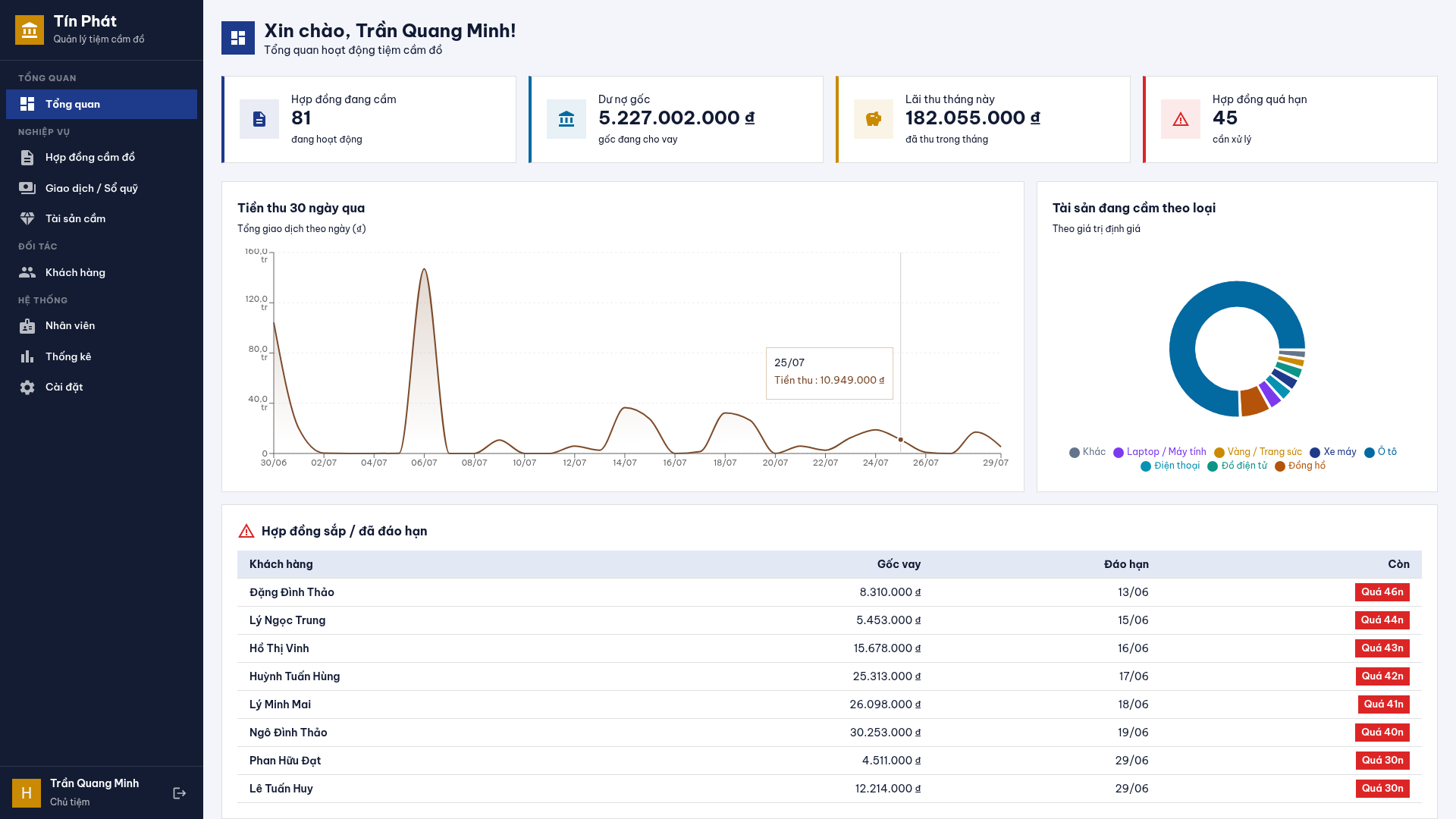
Task: Click the dashboard grid icon beside greeting
Action: 238,38
